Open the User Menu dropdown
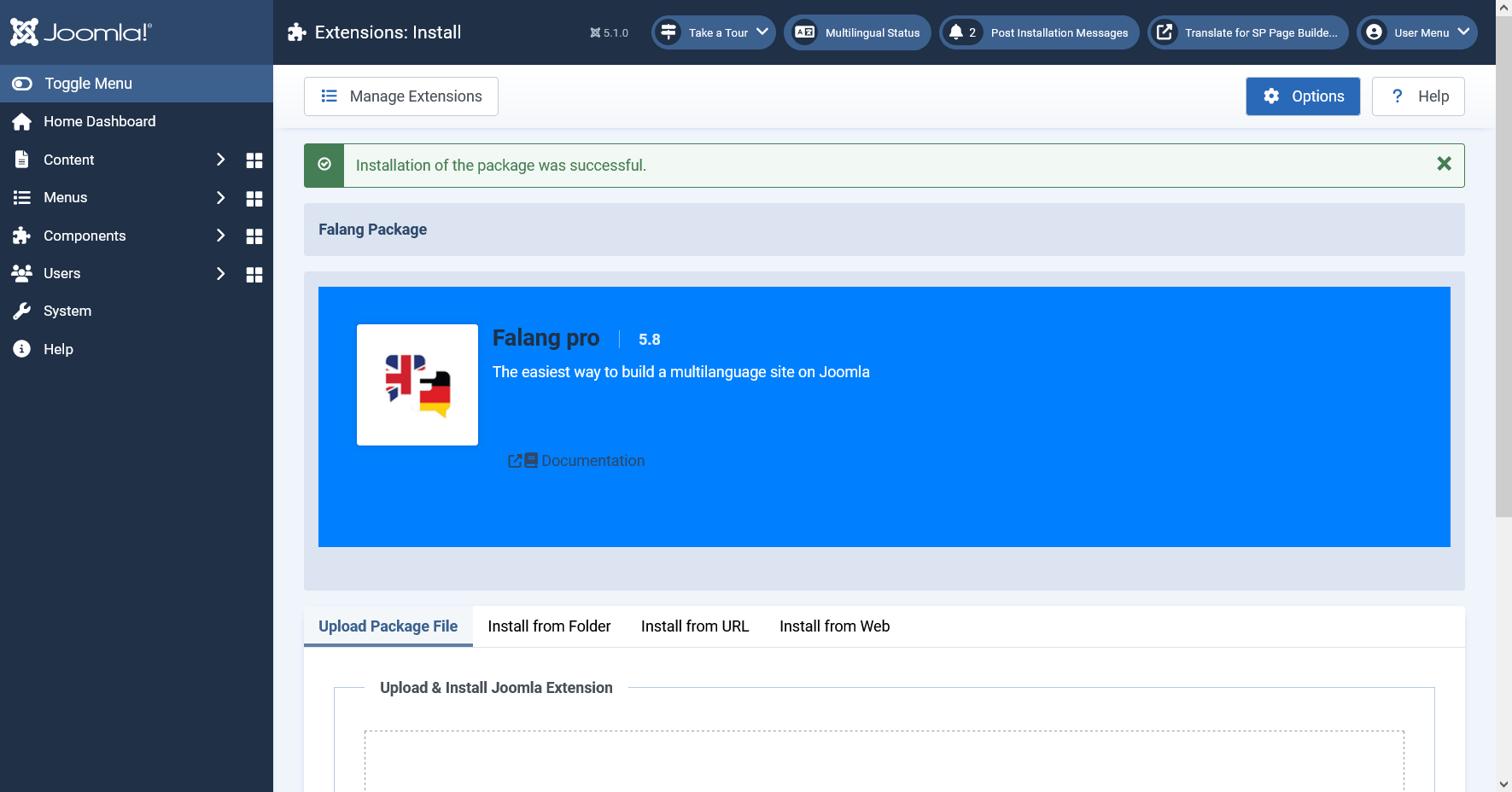This screenshot has width=1512, height=792. tap(1417, 32)
